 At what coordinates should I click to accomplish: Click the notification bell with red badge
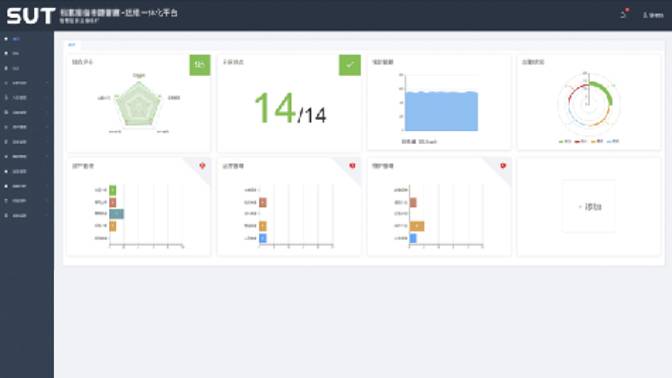624,14
